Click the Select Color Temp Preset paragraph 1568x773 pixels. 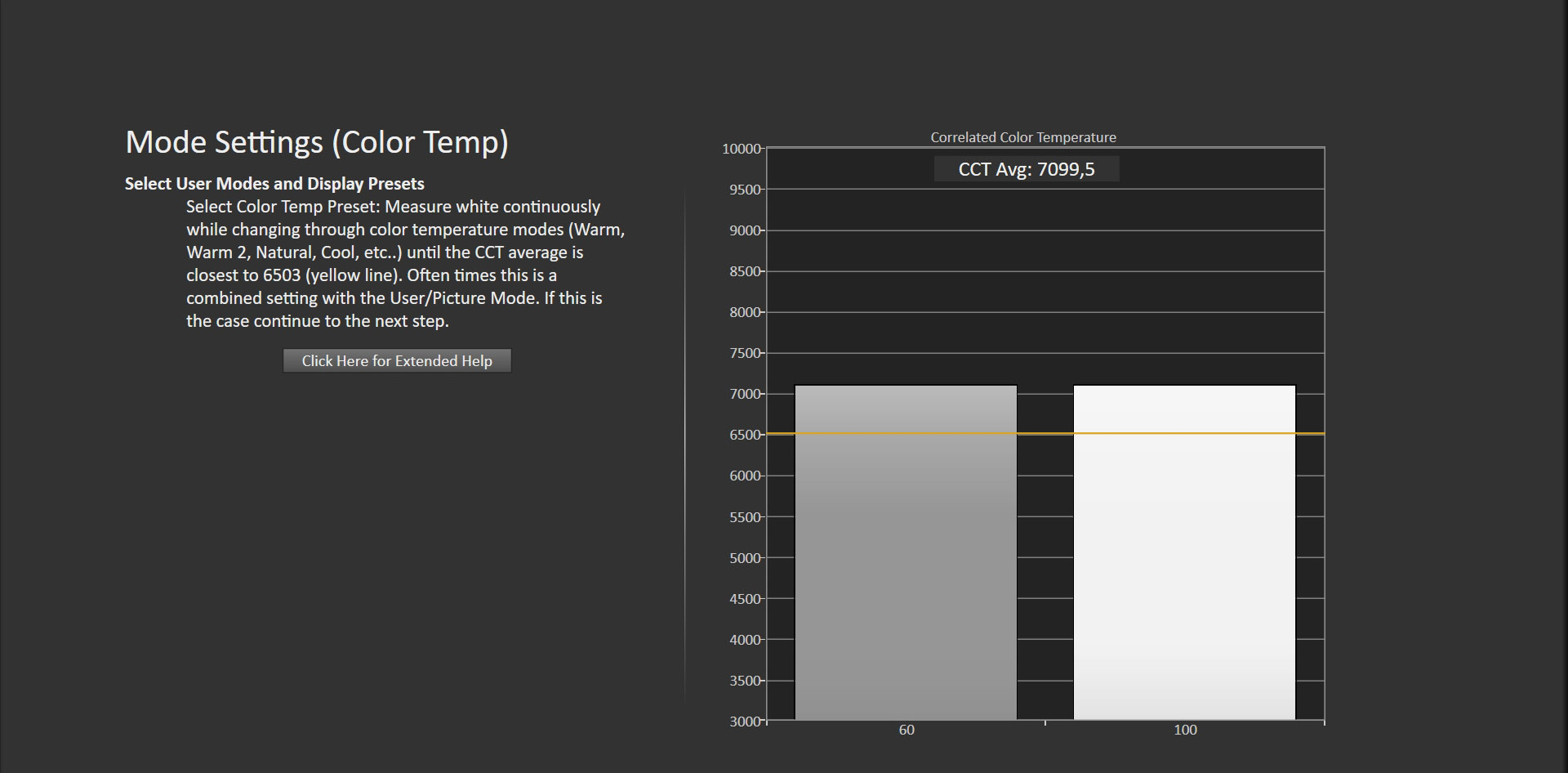[405, 264]
